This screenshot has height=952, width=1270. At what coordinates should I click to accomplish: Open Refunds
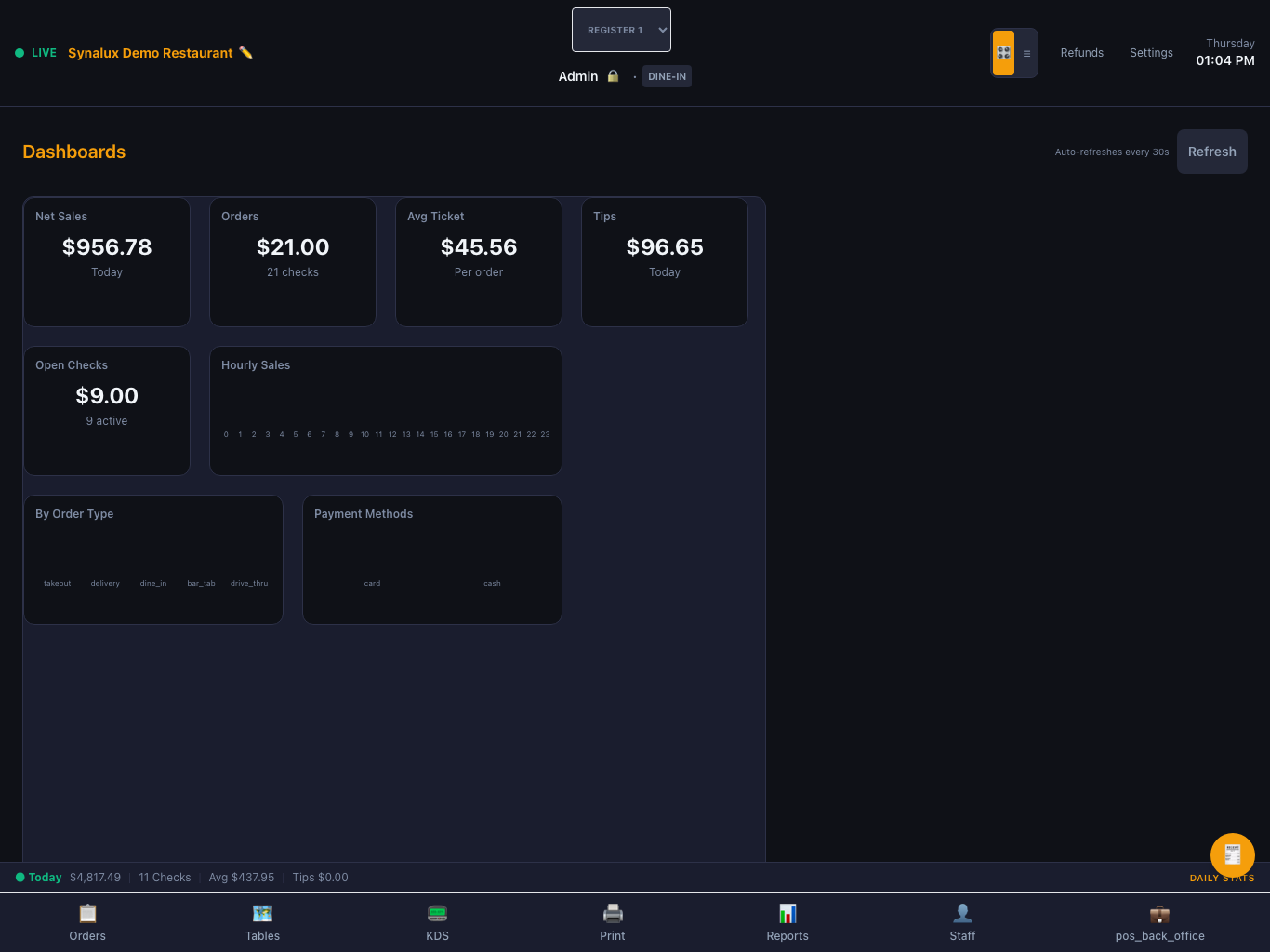pyautogui.click(x=1082, y=53)
